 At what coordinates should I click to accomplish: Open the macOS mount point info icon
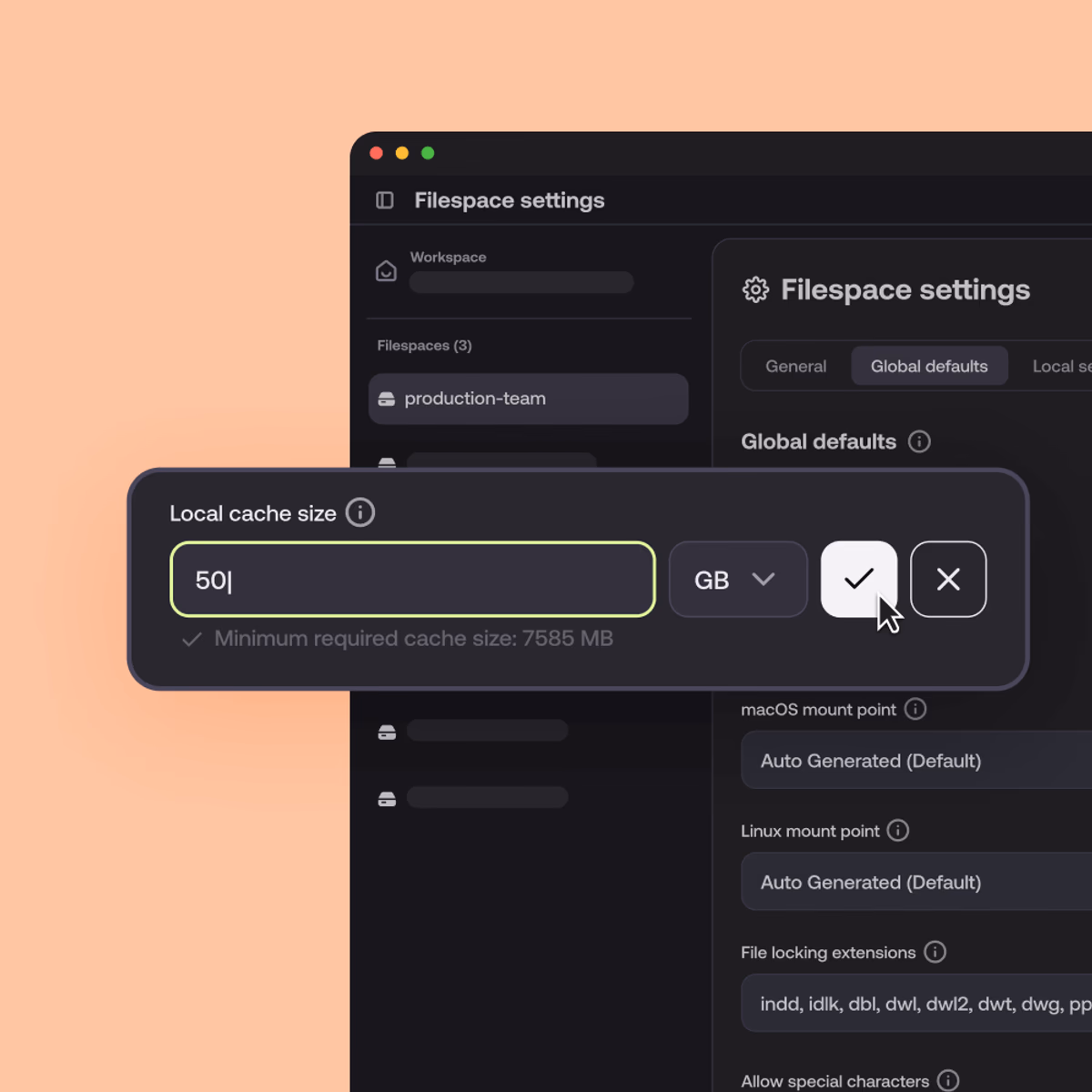coord(915,710)
